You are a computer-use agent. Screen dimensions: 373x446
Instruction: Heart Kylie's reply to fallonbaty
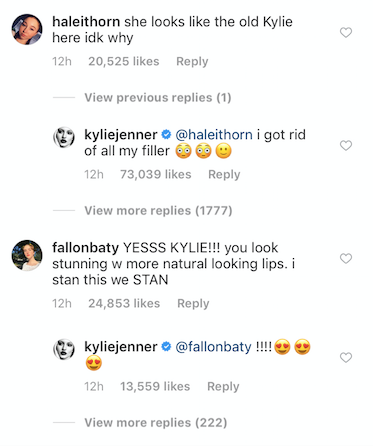pos(346,357)
